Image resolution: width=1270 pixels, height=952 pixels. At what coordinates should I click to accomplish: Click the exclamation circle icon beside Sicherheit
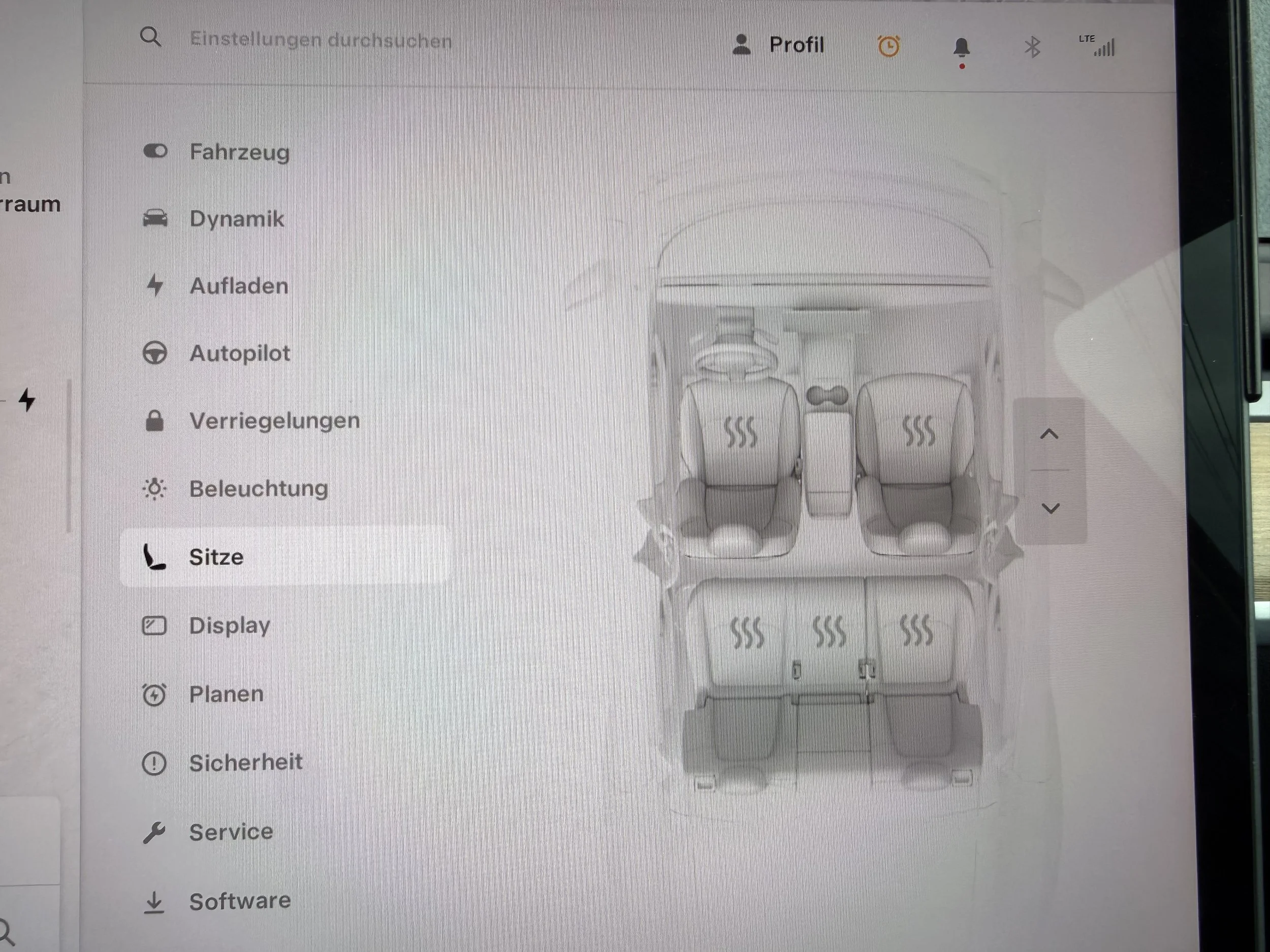[154, 763]
